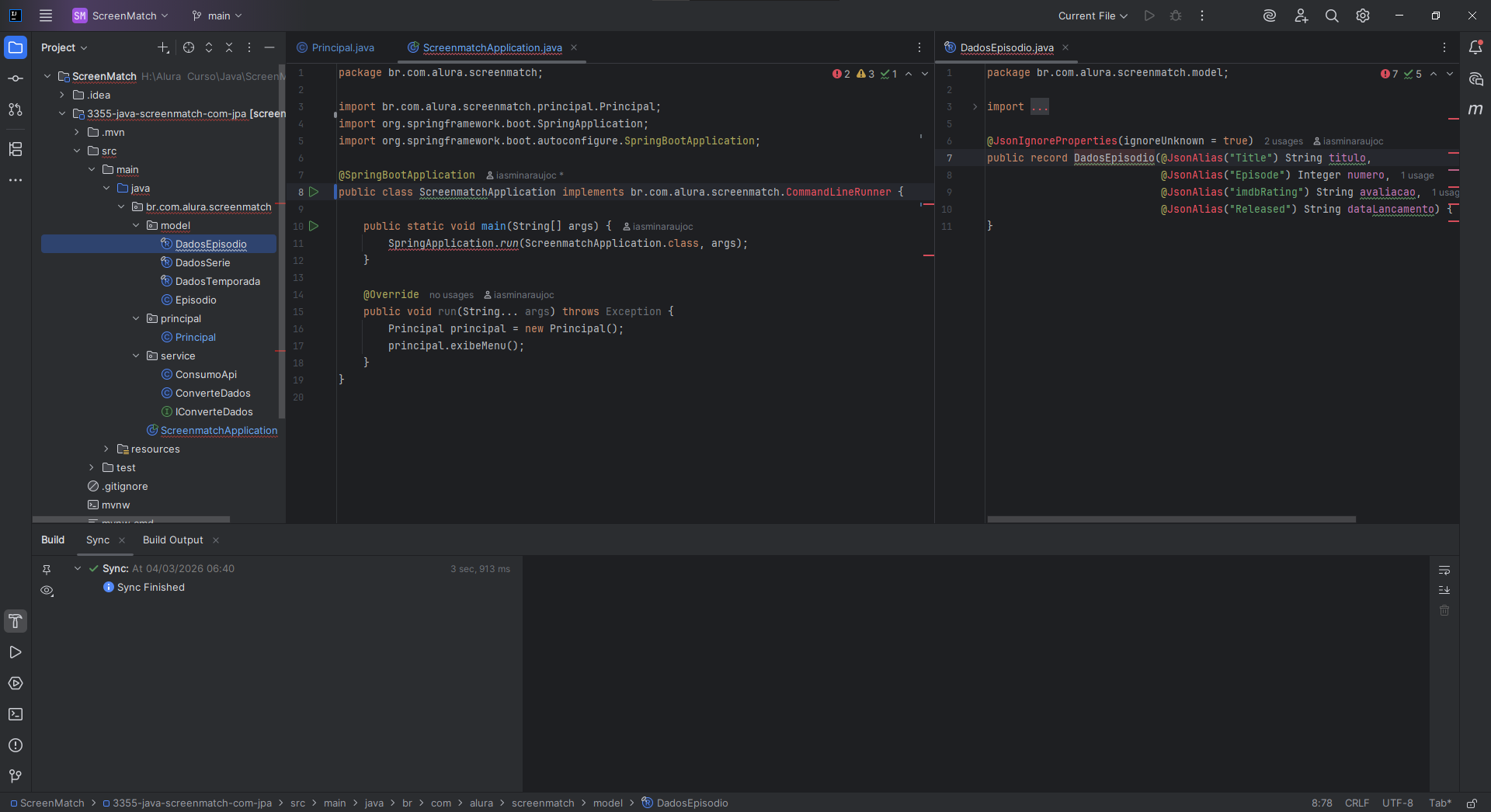
Task: Click horizontal scrollbar in DadosEpisodio editor
Action: point(1171,519)
